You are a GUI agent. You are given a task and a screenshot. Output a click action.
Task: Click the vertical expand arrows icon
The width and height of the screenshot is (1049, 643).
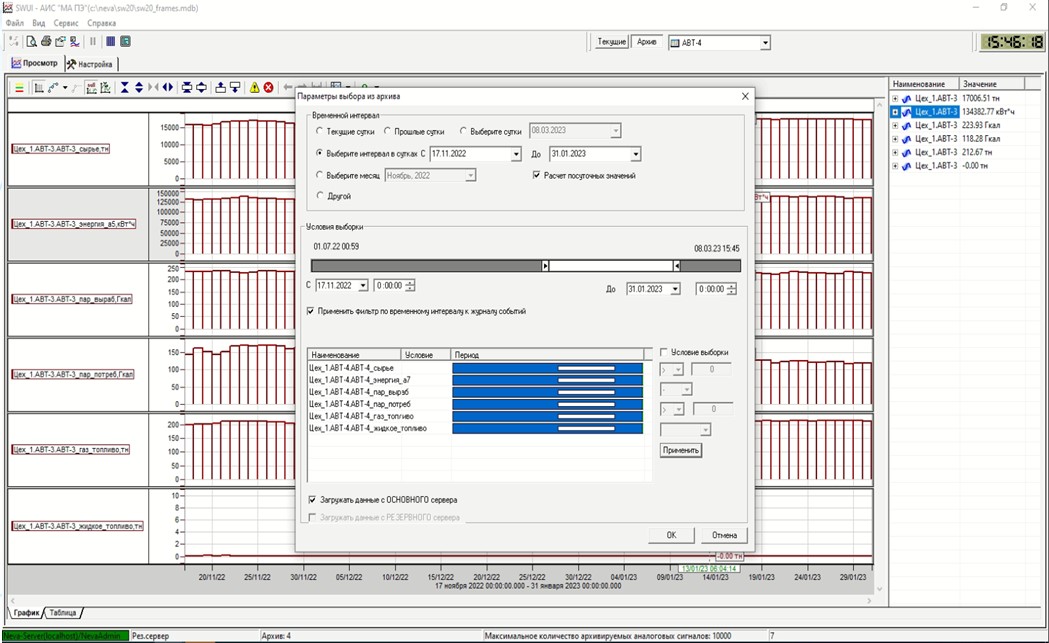[138, 88]
